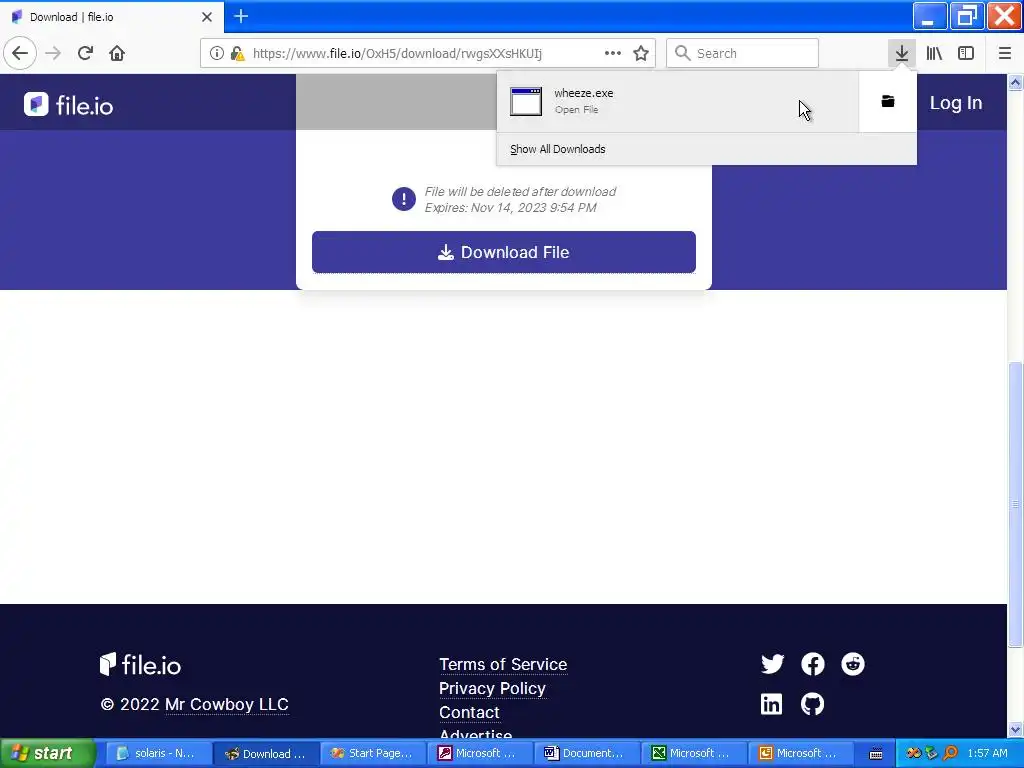Viewport: 1024px width, 768px height.
Task: Open the Windows start menu
Action: coord(47,753)
